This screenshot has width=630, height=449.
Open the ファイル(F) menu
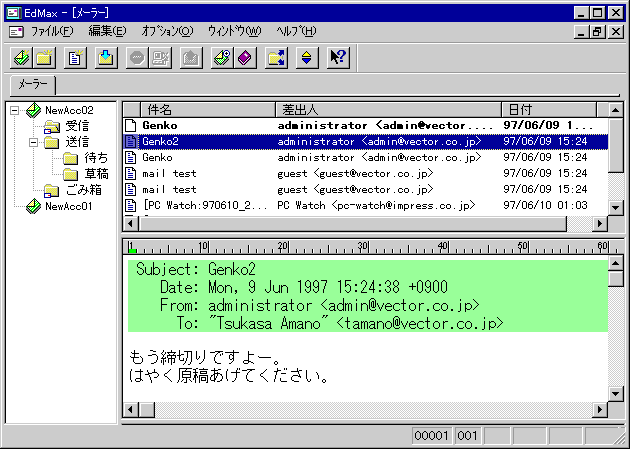52,31
